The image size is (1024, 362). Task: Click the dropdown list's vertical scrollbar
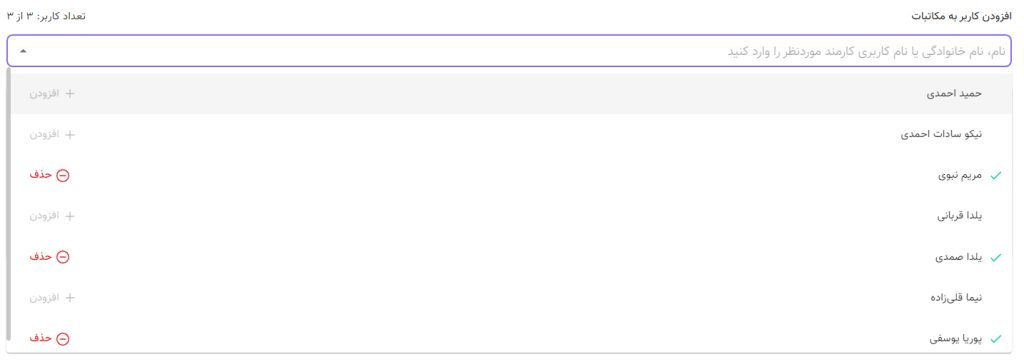[x=8, y=204]
